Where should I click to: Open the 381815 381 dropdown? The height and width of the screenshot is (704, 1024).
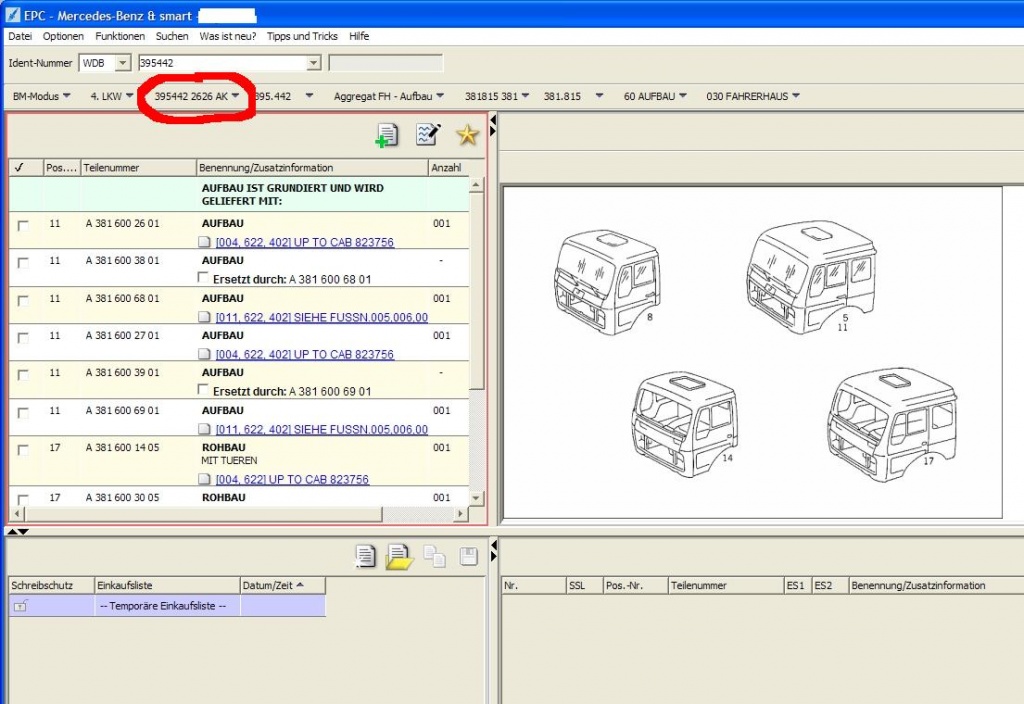pyautogui.click(x=496, y=97)
